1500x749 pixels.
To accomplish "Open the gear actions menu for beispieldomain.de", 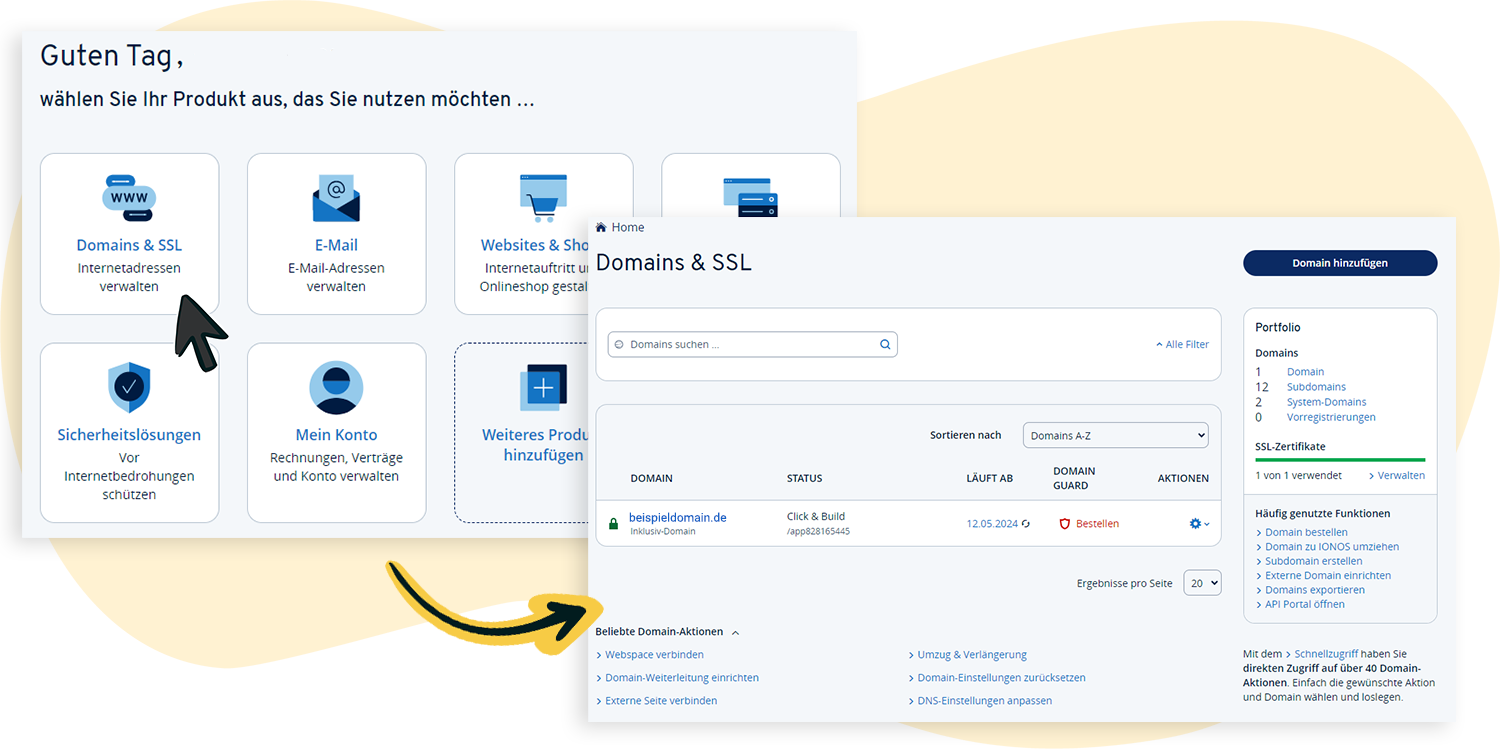I will coord(1198,524).
